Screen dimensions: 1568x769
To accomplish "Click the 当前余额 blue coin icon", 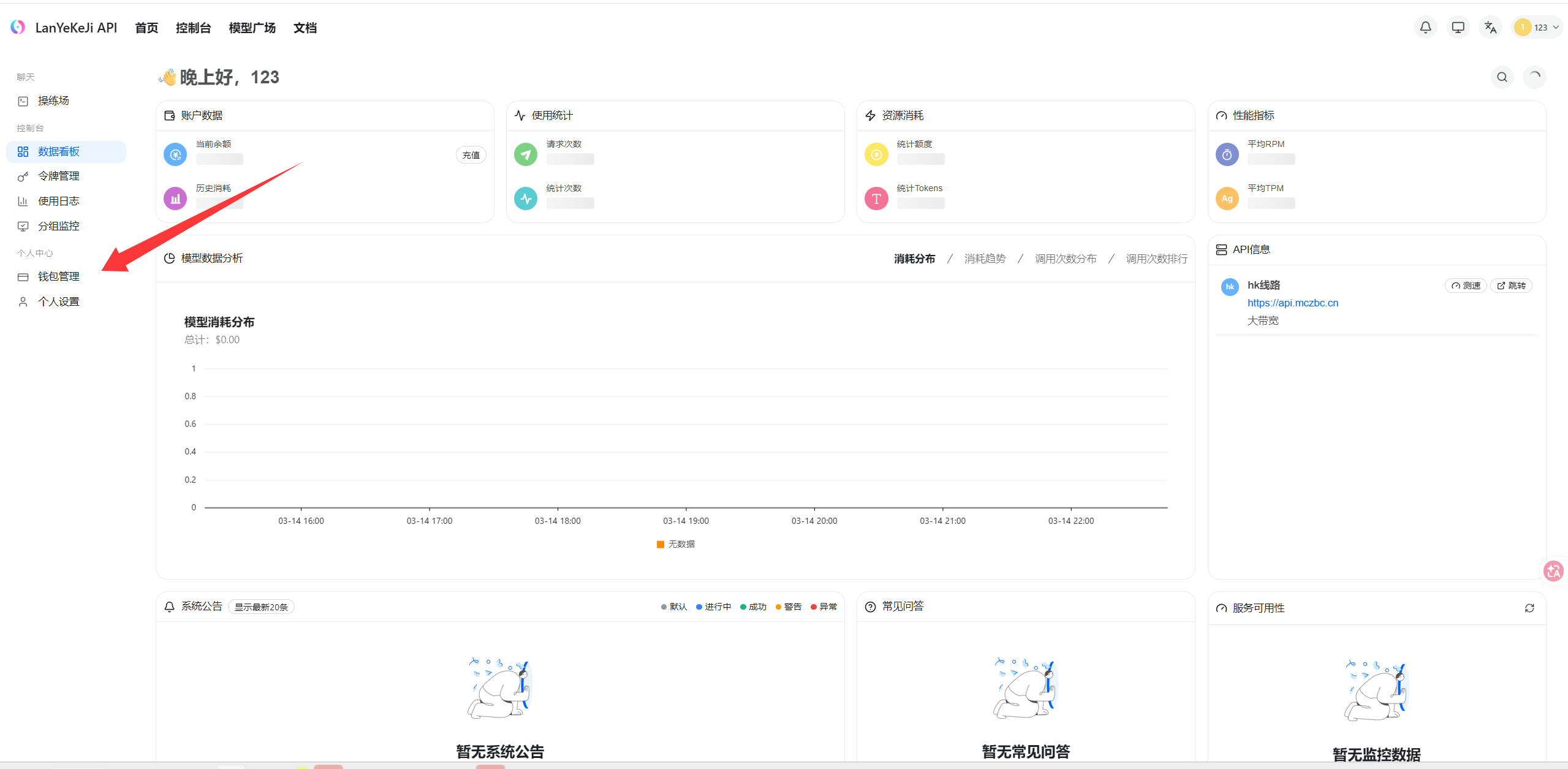I will pyautogui.click(x=175, y=155).
